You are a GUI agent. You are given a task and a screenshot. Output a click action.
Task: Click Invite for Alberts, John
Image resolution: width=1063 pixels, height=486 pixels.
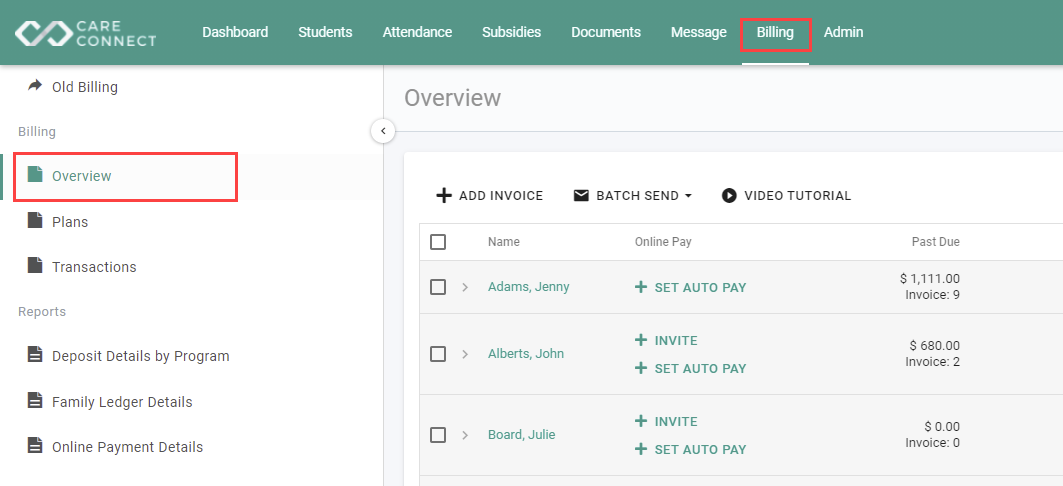click(666, 340)
